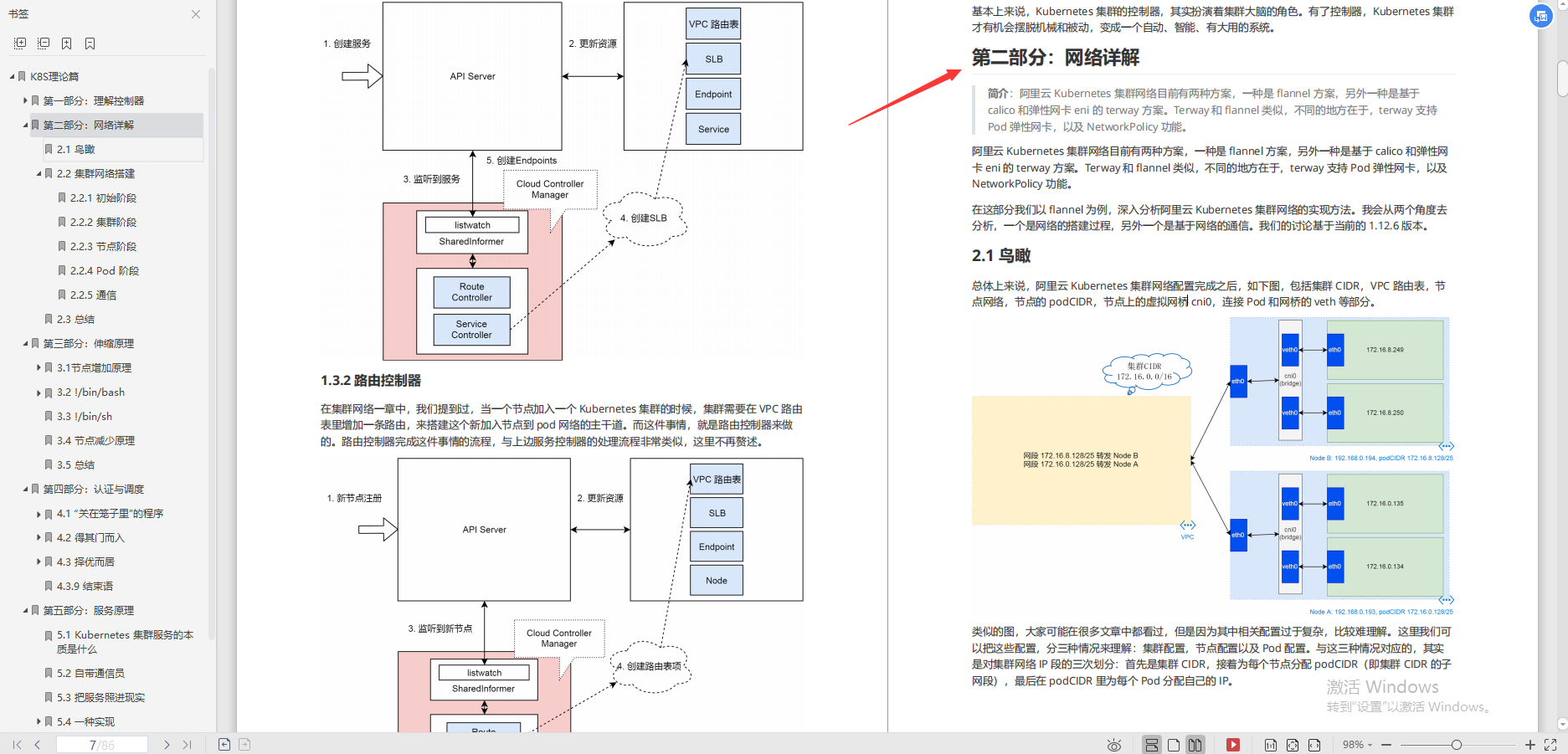1568x754 pixels.
Task: Open bookmark 3.5 总结
Action: (x=75, y=464)
